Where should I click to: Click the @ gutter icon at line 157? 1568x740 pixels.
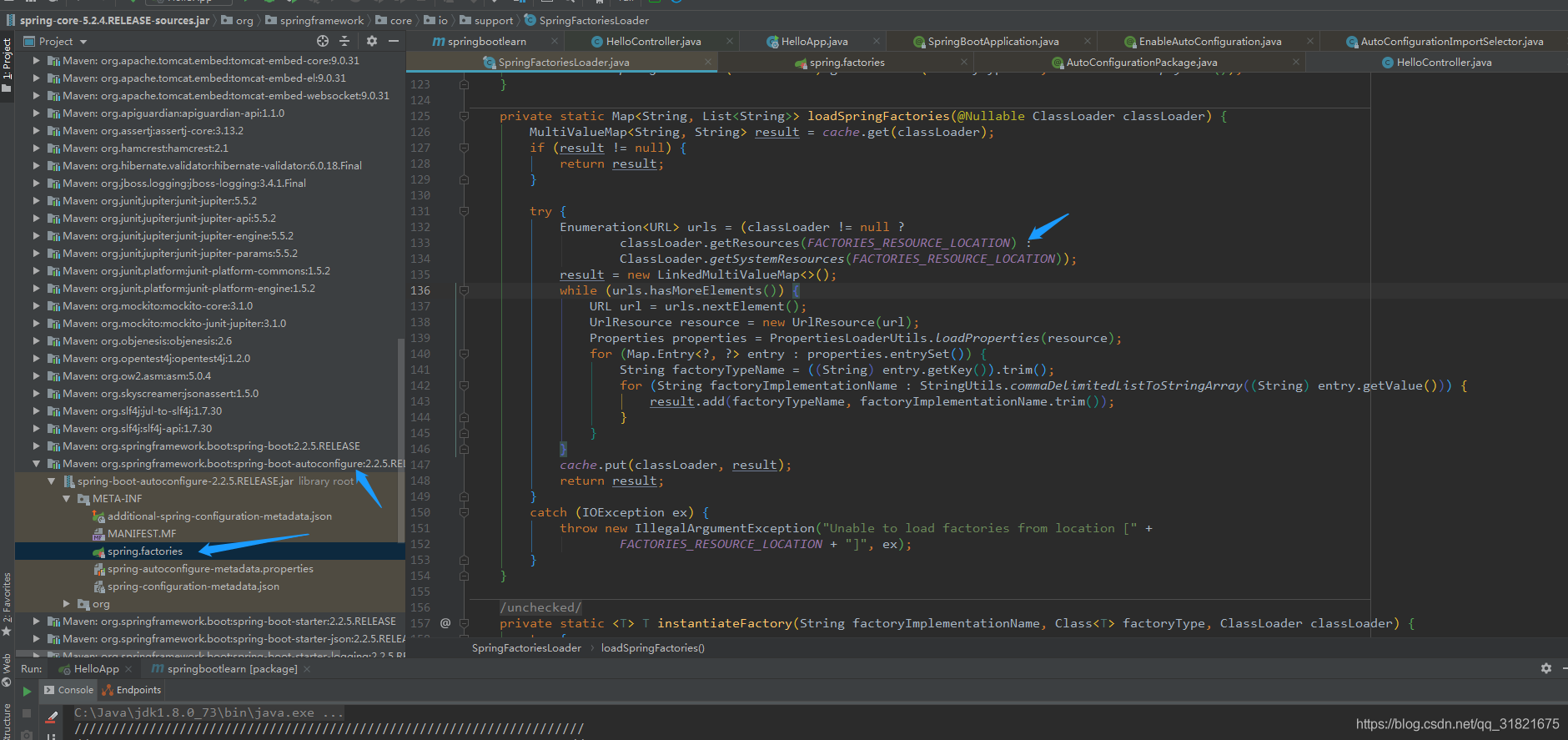tap(445, 622)
